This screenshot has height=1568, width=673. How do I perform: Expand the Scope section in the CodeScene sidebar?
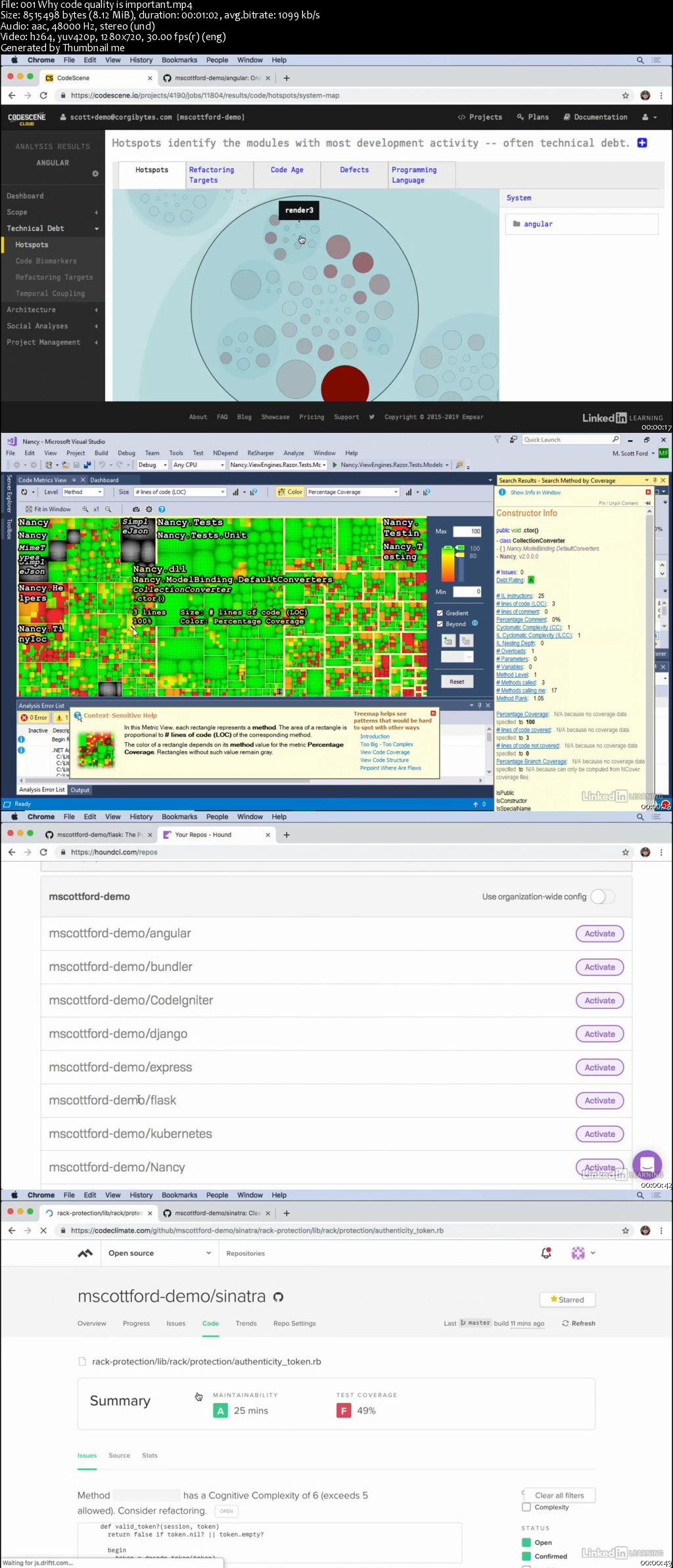(53, 212)
